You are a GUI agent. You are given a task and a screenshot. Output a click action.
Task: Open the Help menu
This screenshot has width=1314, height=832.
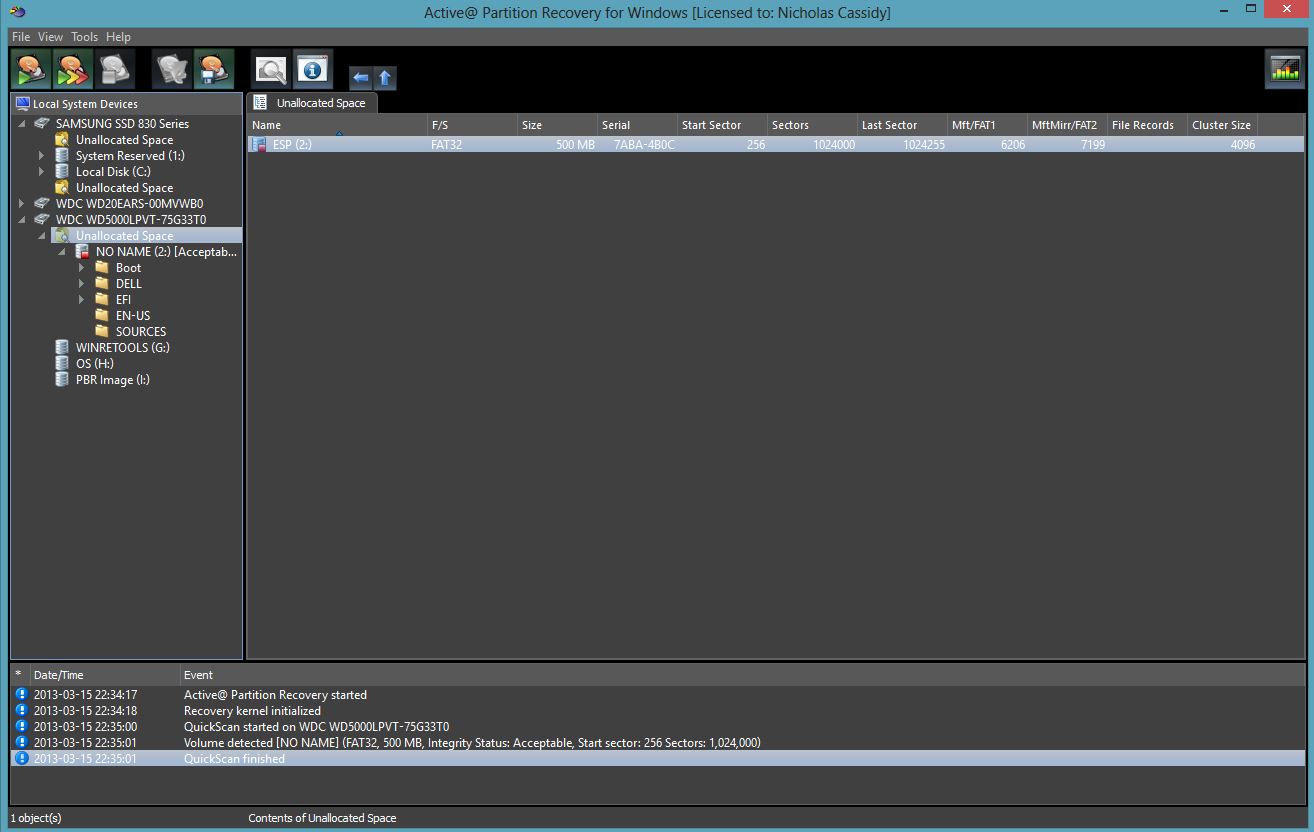tap(118, 37)
